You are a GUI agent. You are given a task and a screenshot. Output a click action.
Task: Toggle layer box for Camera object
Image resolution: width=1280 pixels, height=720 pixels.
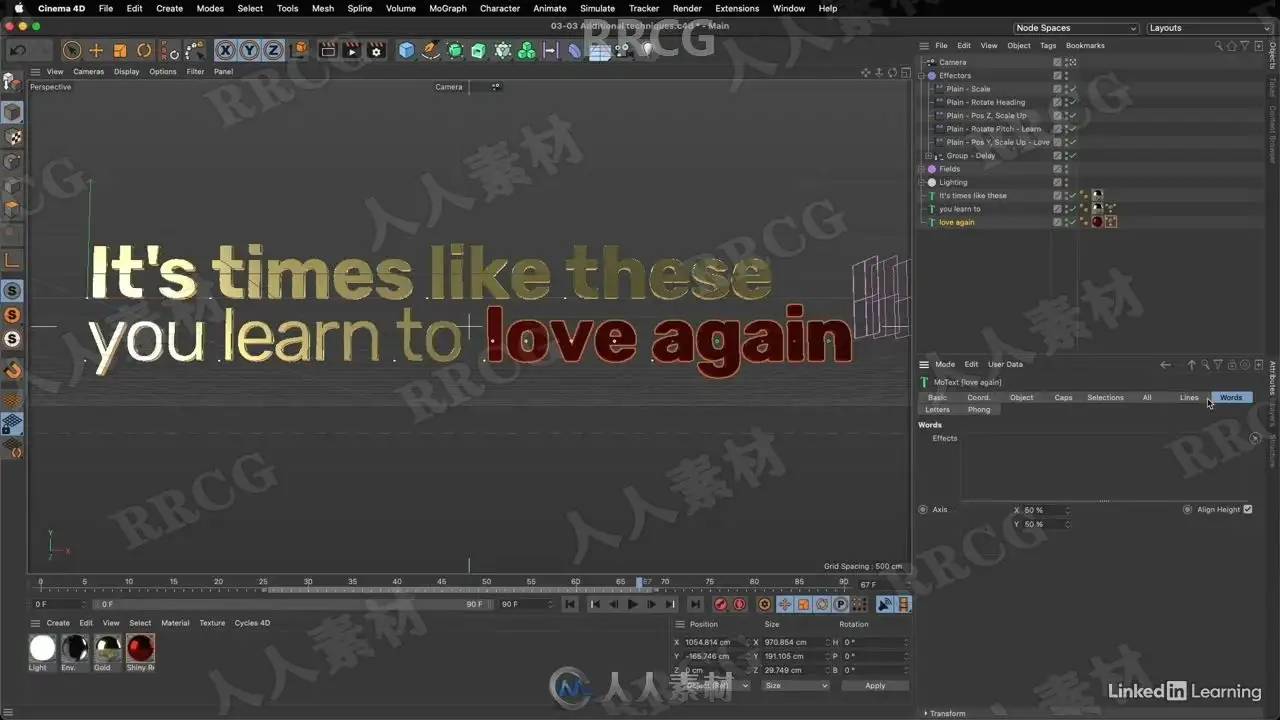1057,62
